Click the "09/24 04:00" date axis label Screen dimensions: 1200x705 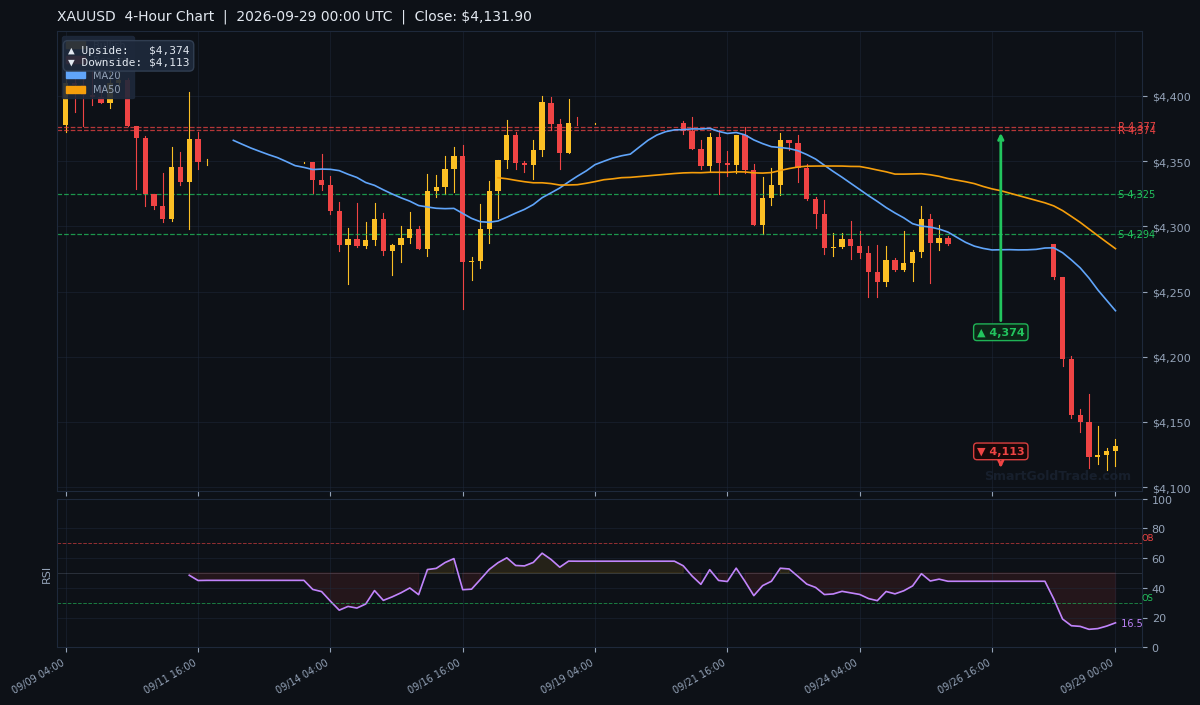[834, 676]
